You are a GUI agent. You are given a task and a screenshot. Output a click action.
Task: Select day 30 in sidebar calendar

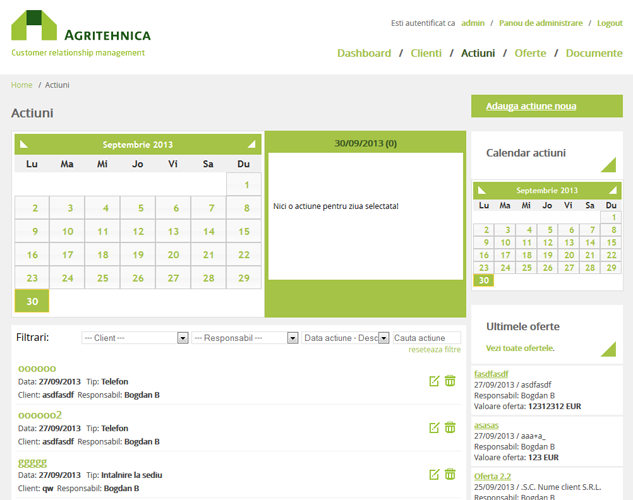(x=484, y=280)
